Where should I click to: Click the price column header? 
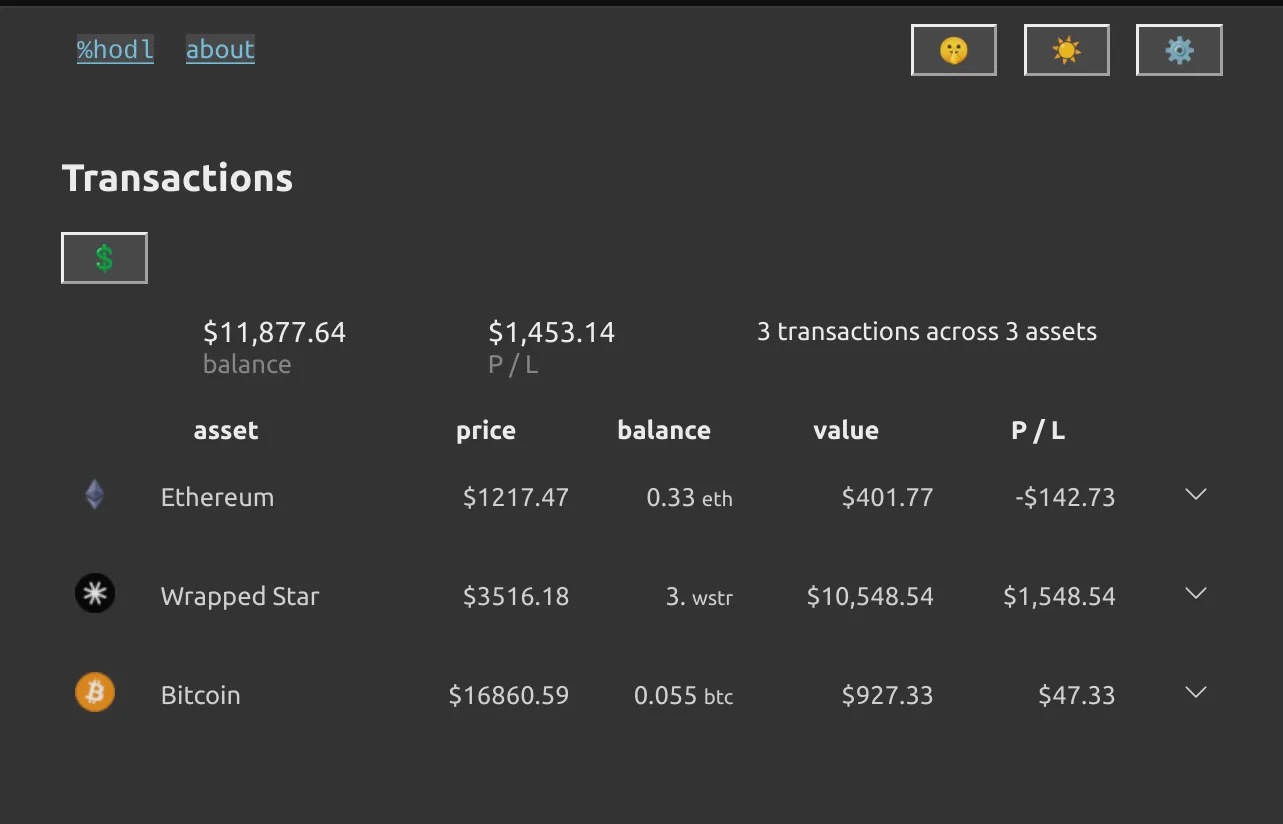pyautogui.click(x=486, y=431)
